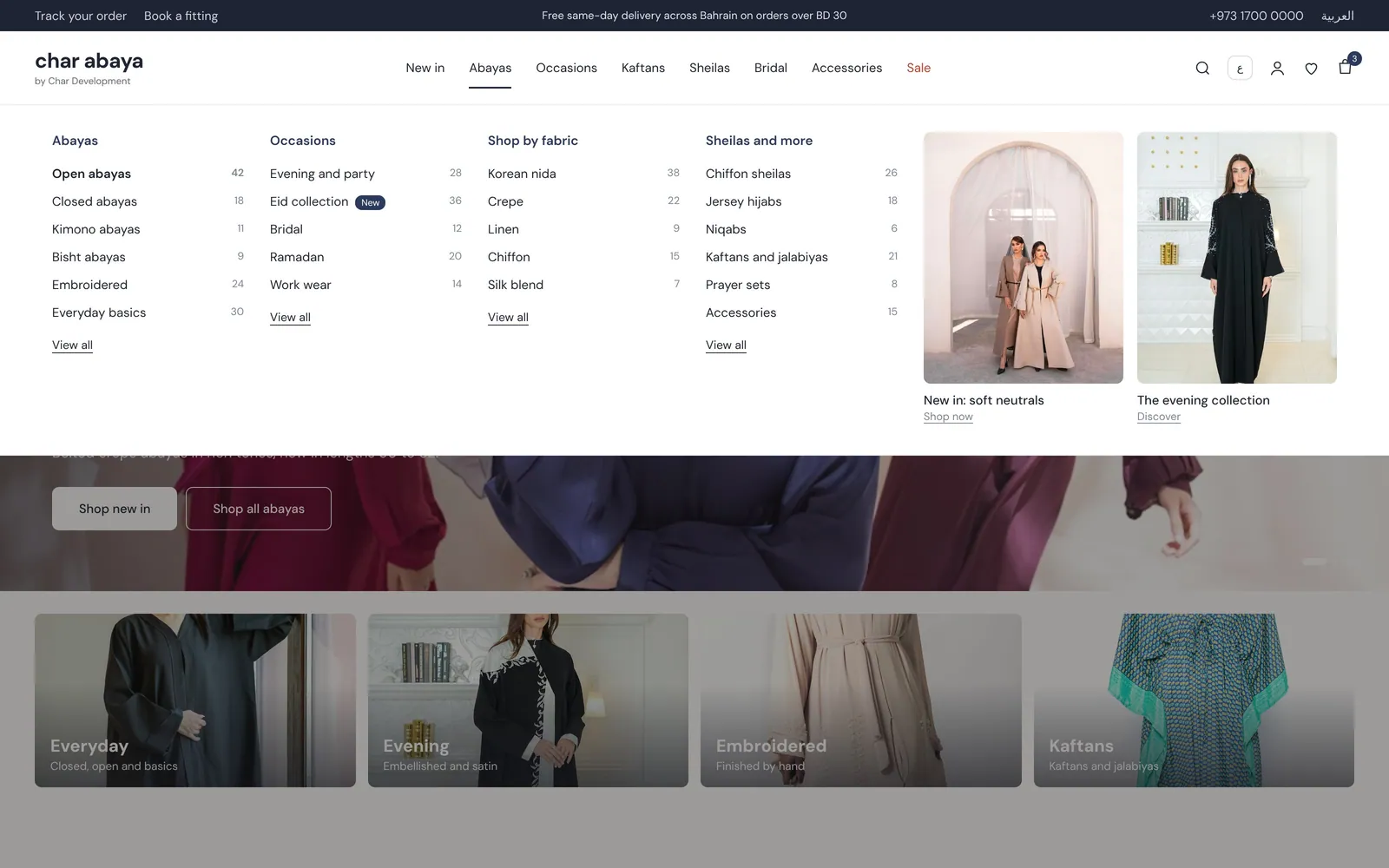The image size is (1389, 868).
Task: Open the search icon in header
Action: point(1202,68)
